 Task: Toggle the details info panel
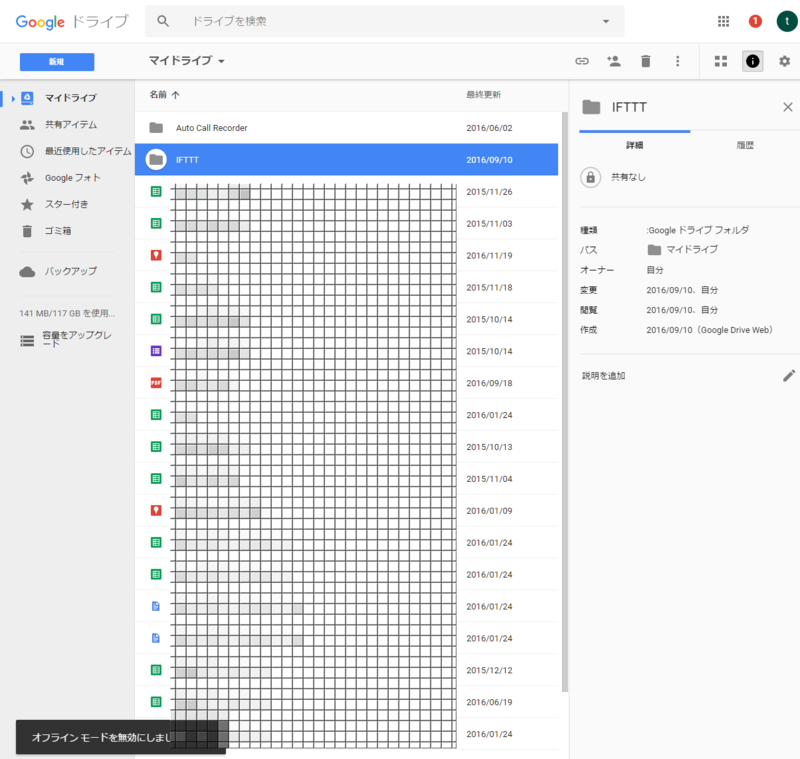[752, 61]
